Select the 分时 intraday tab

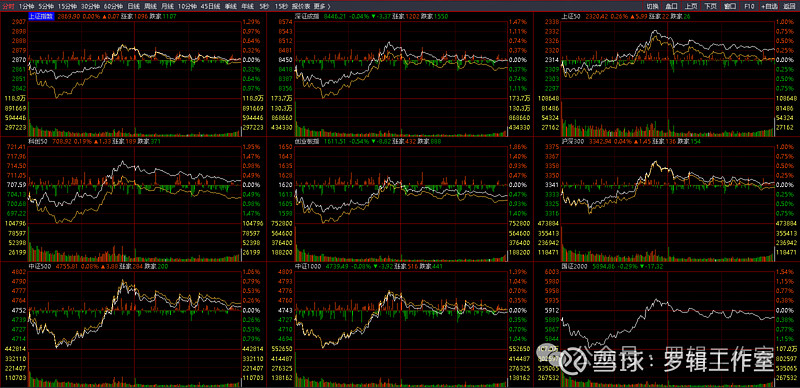8,6
